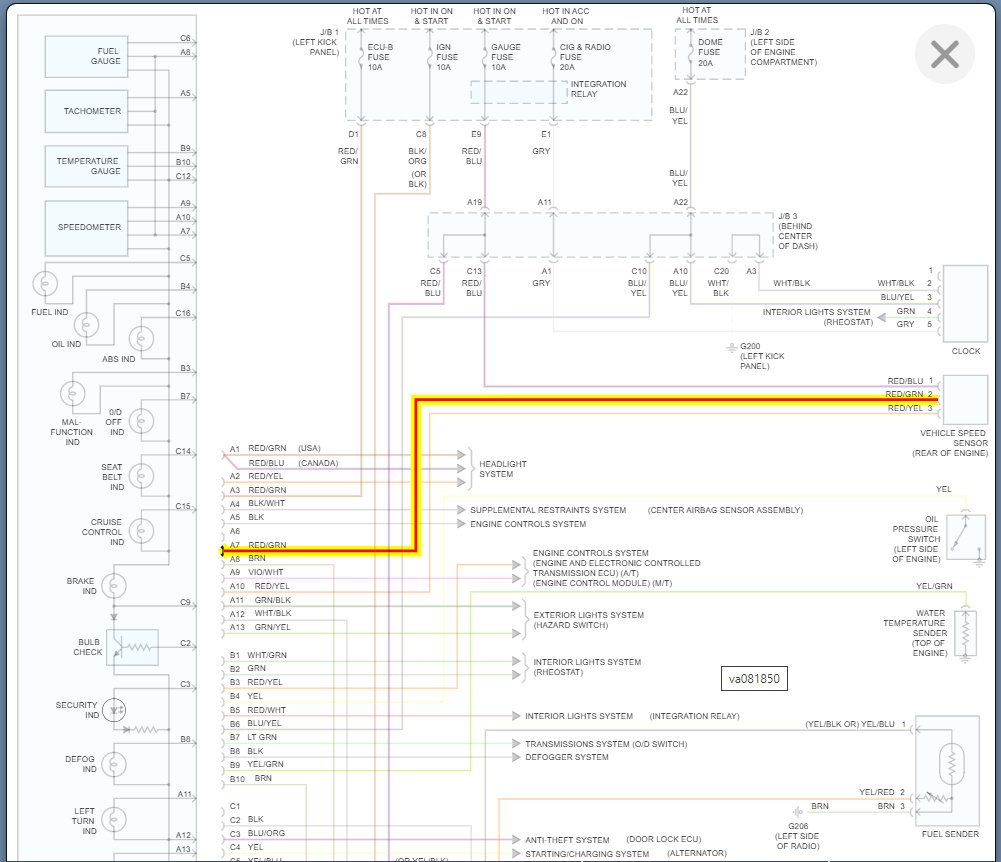Click the '(CANADA)' wire variant text
Image resolution: width=1001 pixels, height=862 pixels.
pos(318,463)
